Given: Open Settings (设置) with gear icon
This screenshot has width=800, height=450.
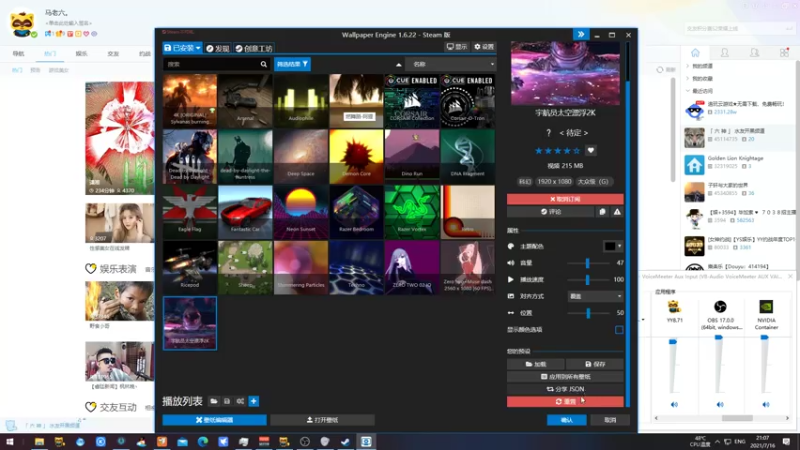Looking at the screenshot, I should [484, 46].
